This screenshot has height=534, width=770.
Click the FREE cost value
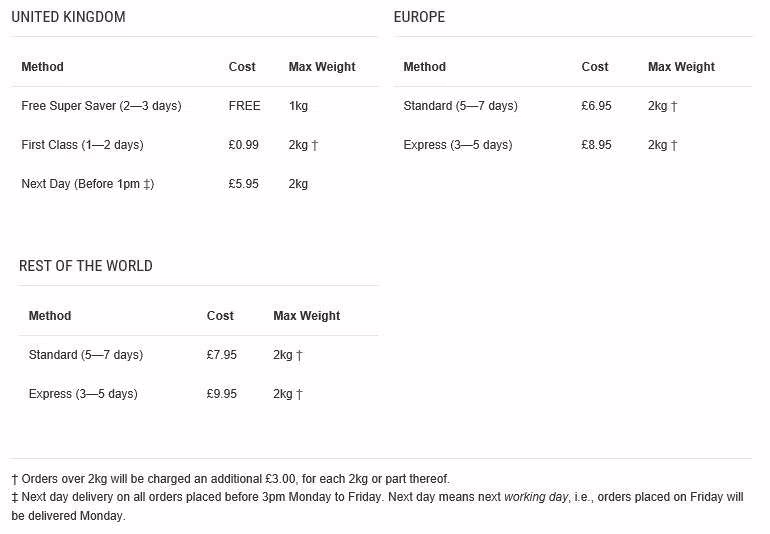(x=244, y=106)
